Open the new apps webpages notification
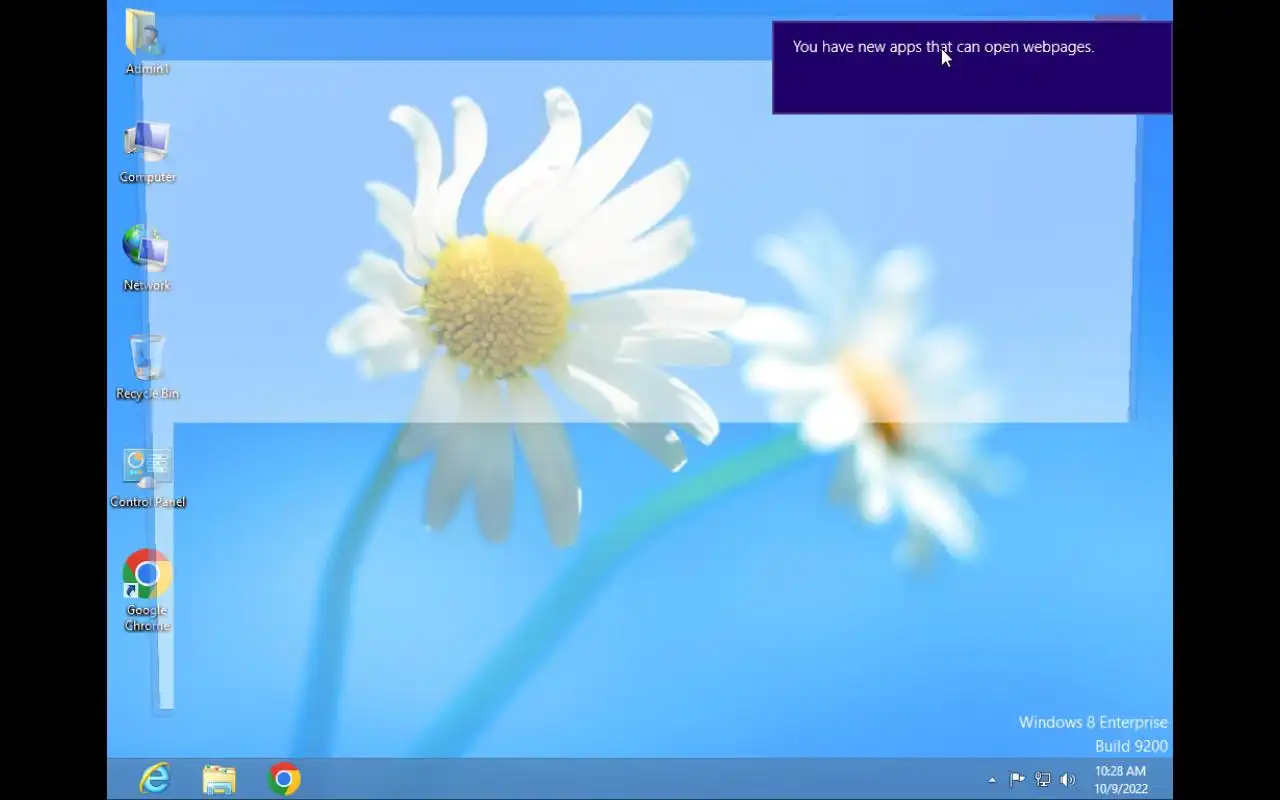Screen dimensions: 1280x800 click(x=972, y=68)
